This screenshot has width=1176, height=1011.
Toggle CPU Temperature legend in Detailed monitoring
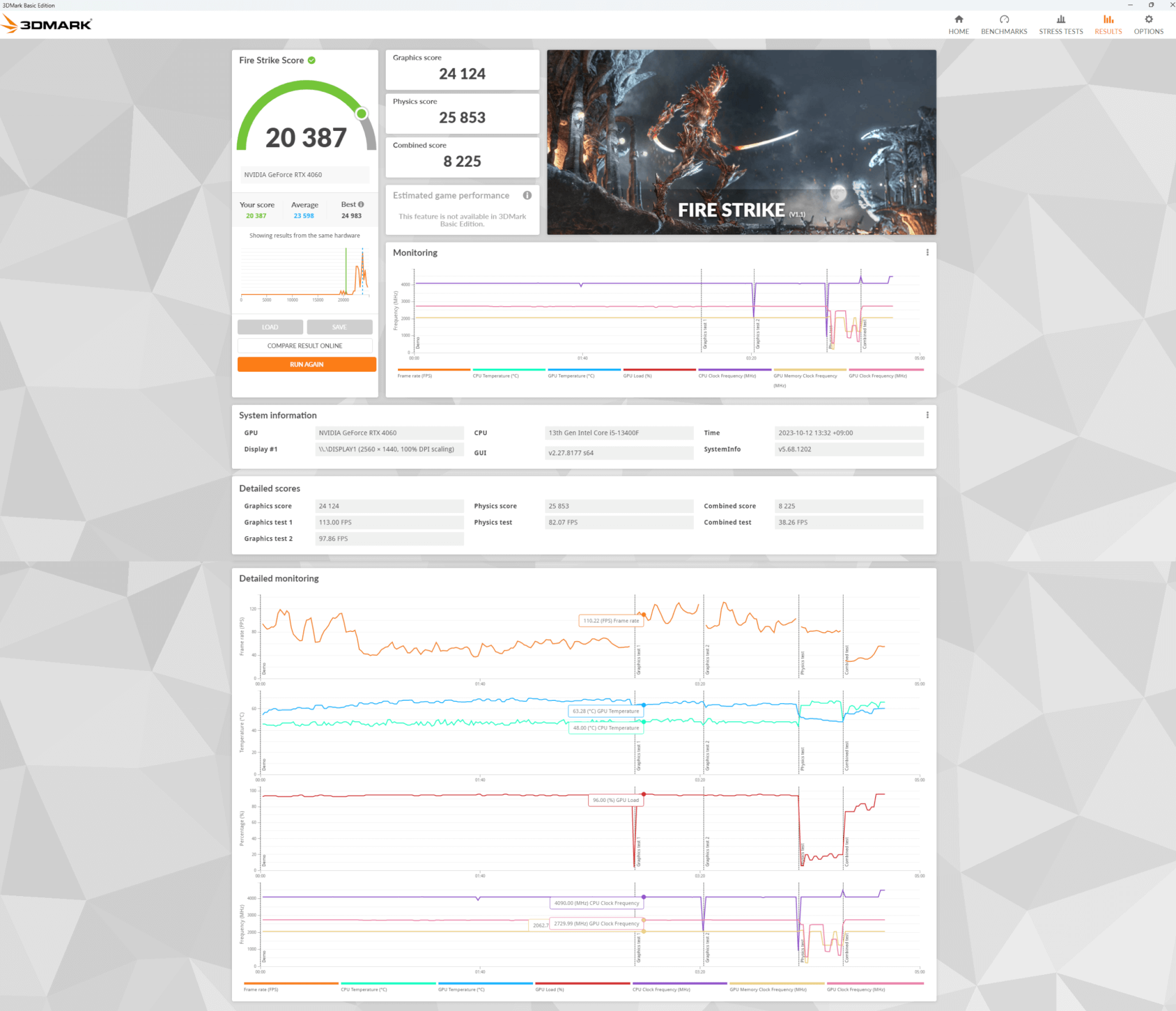coord(388,987)
